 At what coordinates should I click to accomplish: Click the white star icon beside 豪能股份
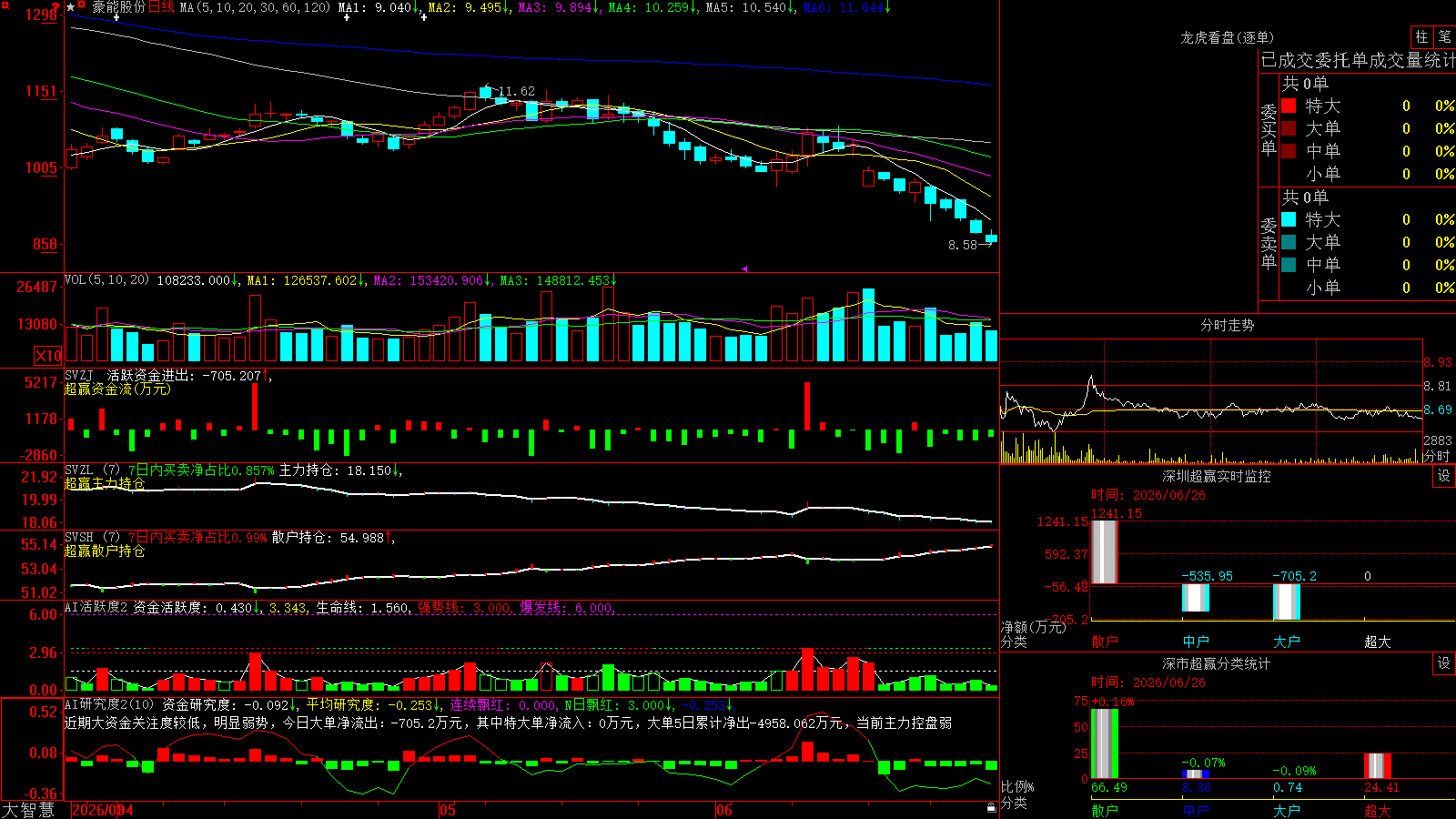(71, 7)
